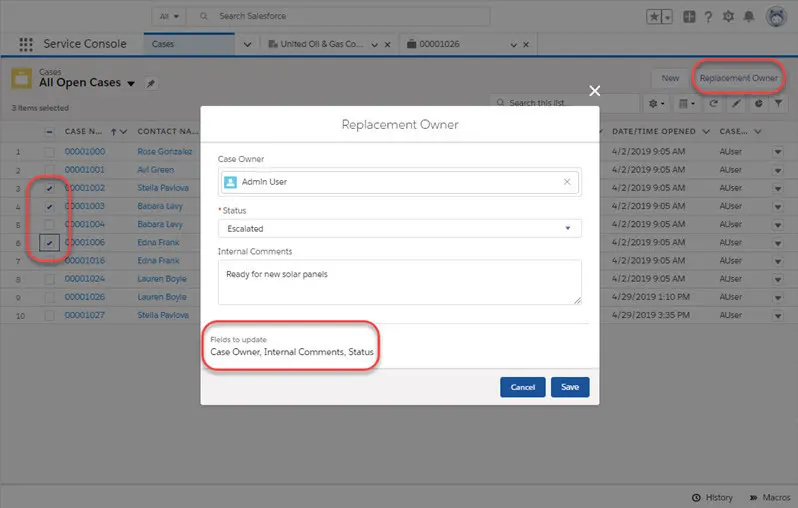Image resolution: width=798 pixels, height=508 pixels.
Task: Click the search magnifier in Search Salesforce
Action: click(x=204, y=16)
